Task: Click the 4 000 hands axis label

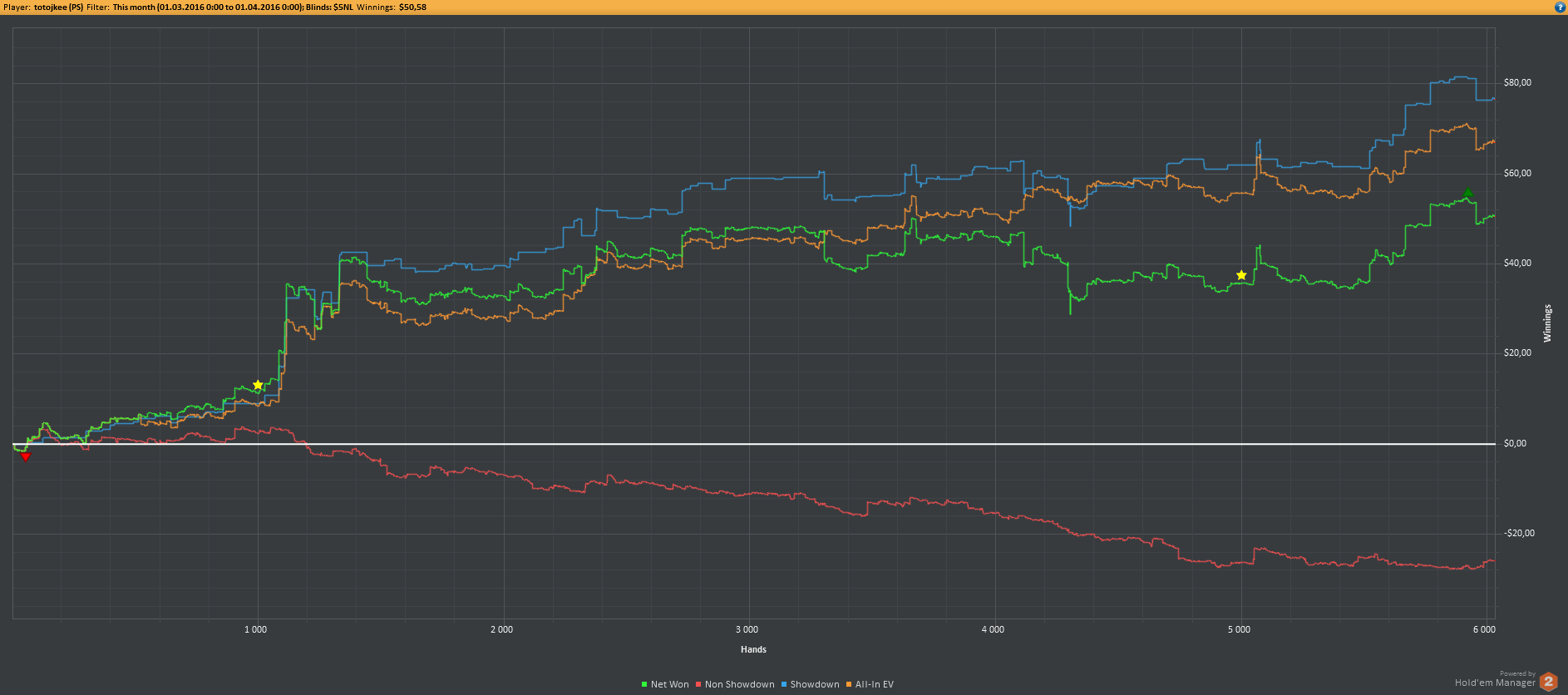Action: click(x=994, y=630)
